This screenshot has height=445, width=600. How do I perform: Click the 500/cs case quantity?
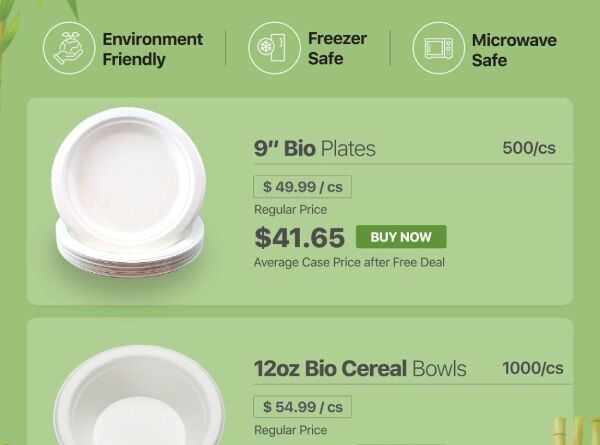pyautogui.click(x=529, y=149)
